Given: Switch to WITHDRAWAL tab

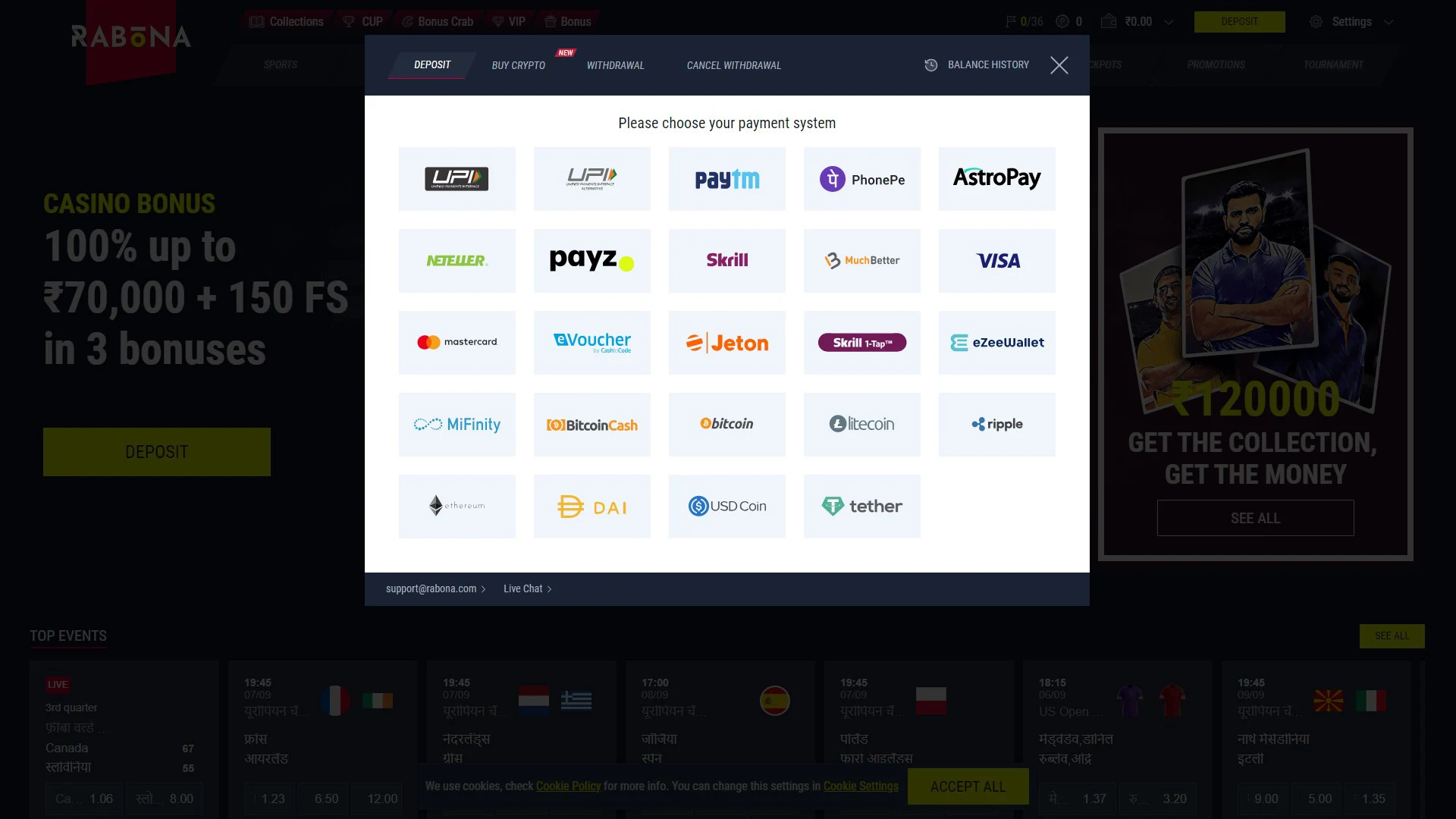Looking at the screenshot, I should click(x=615, y=65).
